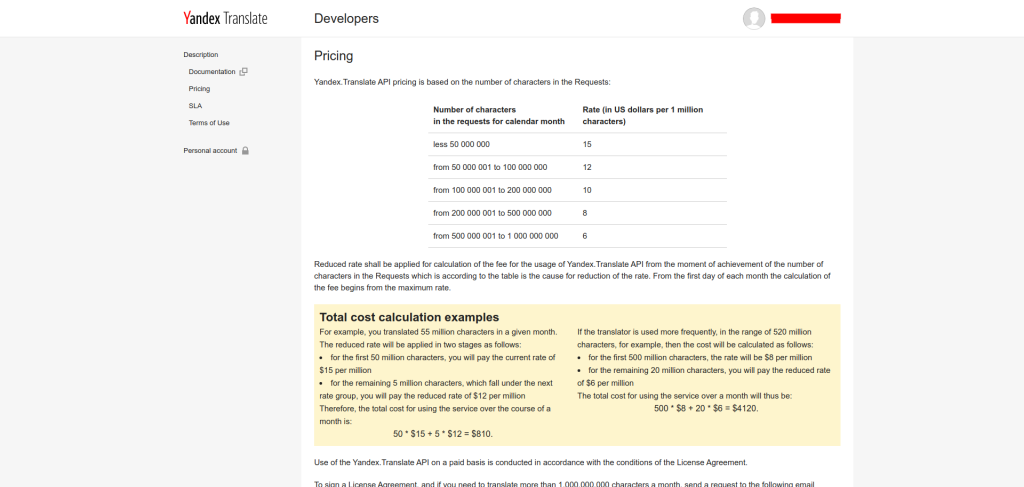Click the lock icon next to Personal account

[x=246, y=151]
